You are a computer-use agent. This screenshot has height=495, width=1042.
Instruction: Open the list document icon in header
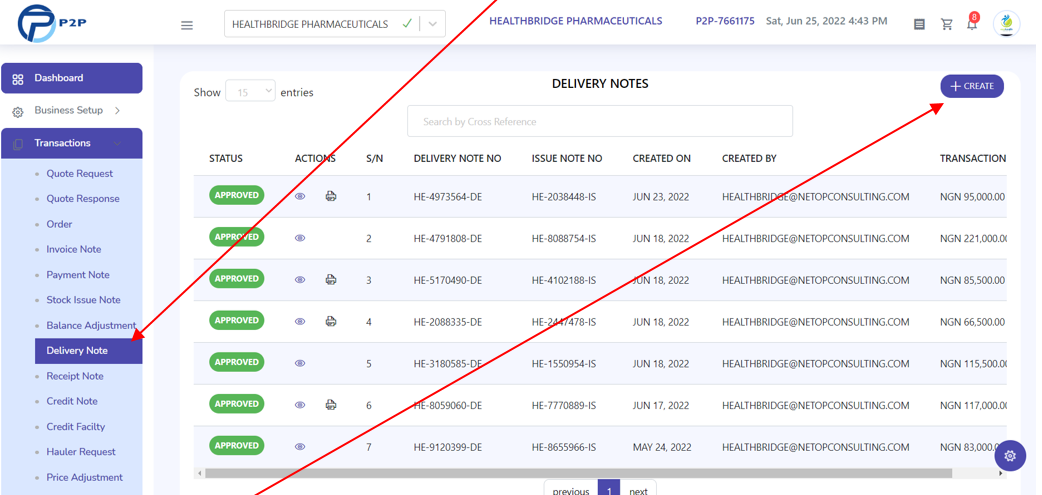tap(919, 24)
